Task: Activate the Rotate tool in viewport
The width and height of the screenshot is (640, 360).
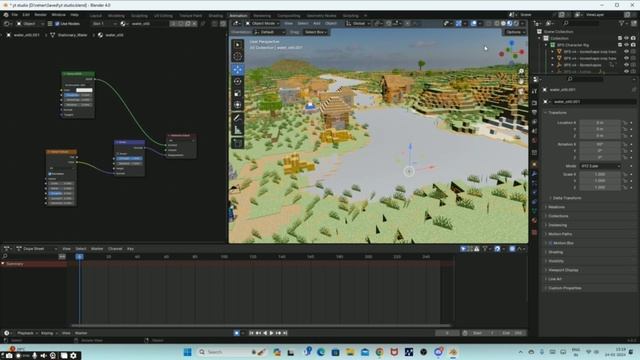Action: [x=238, y=81]
